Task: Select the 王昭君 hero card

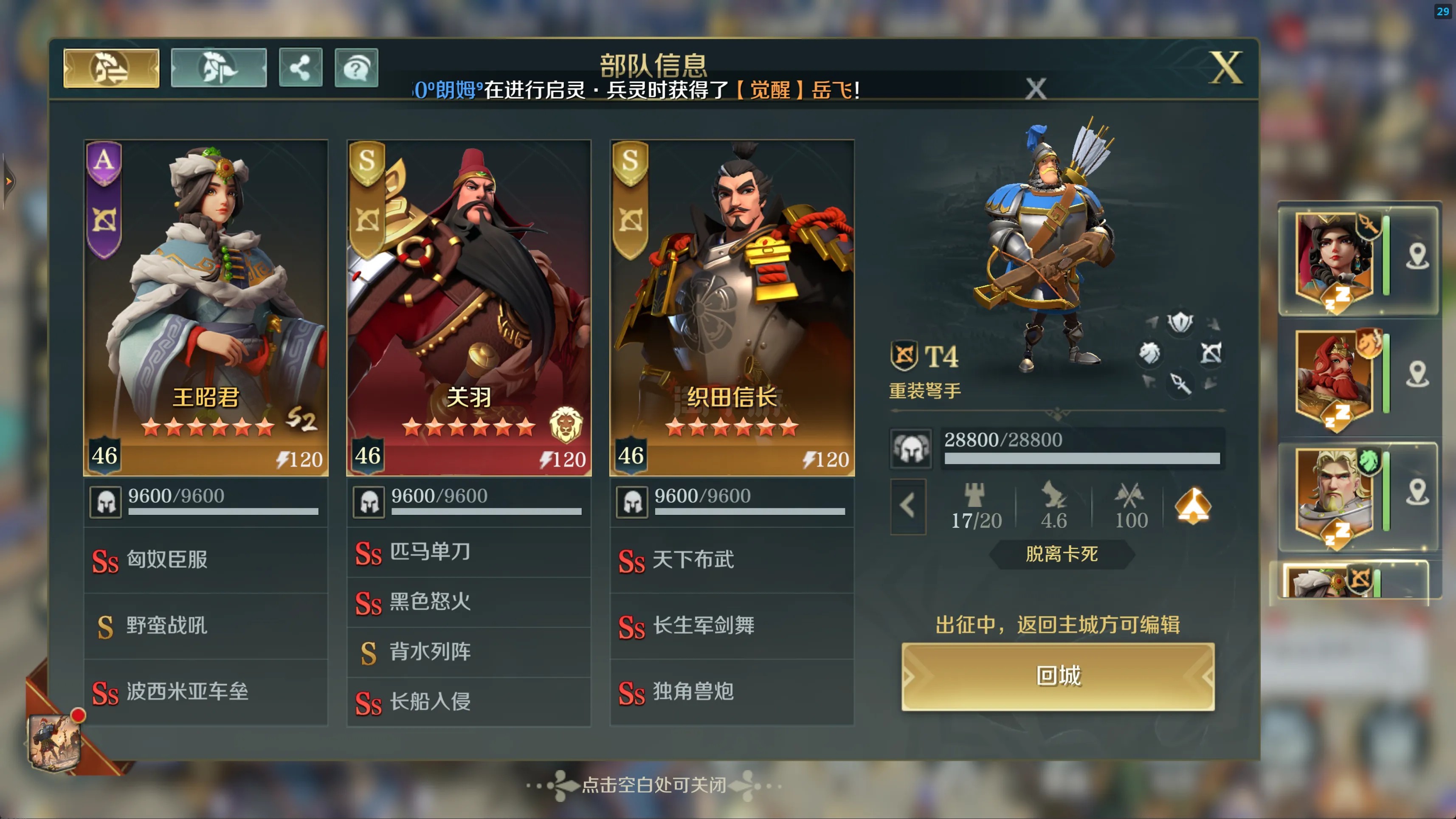Action: click(x=206, y=308)
